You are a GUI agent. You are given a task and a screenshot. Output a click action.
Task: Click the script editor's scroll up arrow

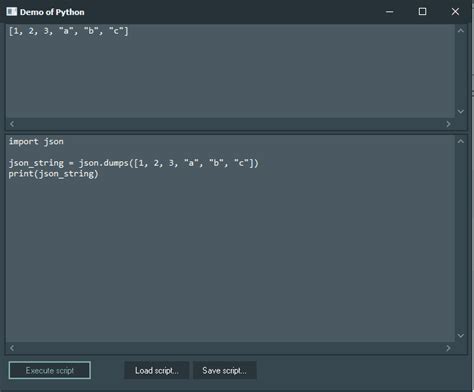[461, 141]
